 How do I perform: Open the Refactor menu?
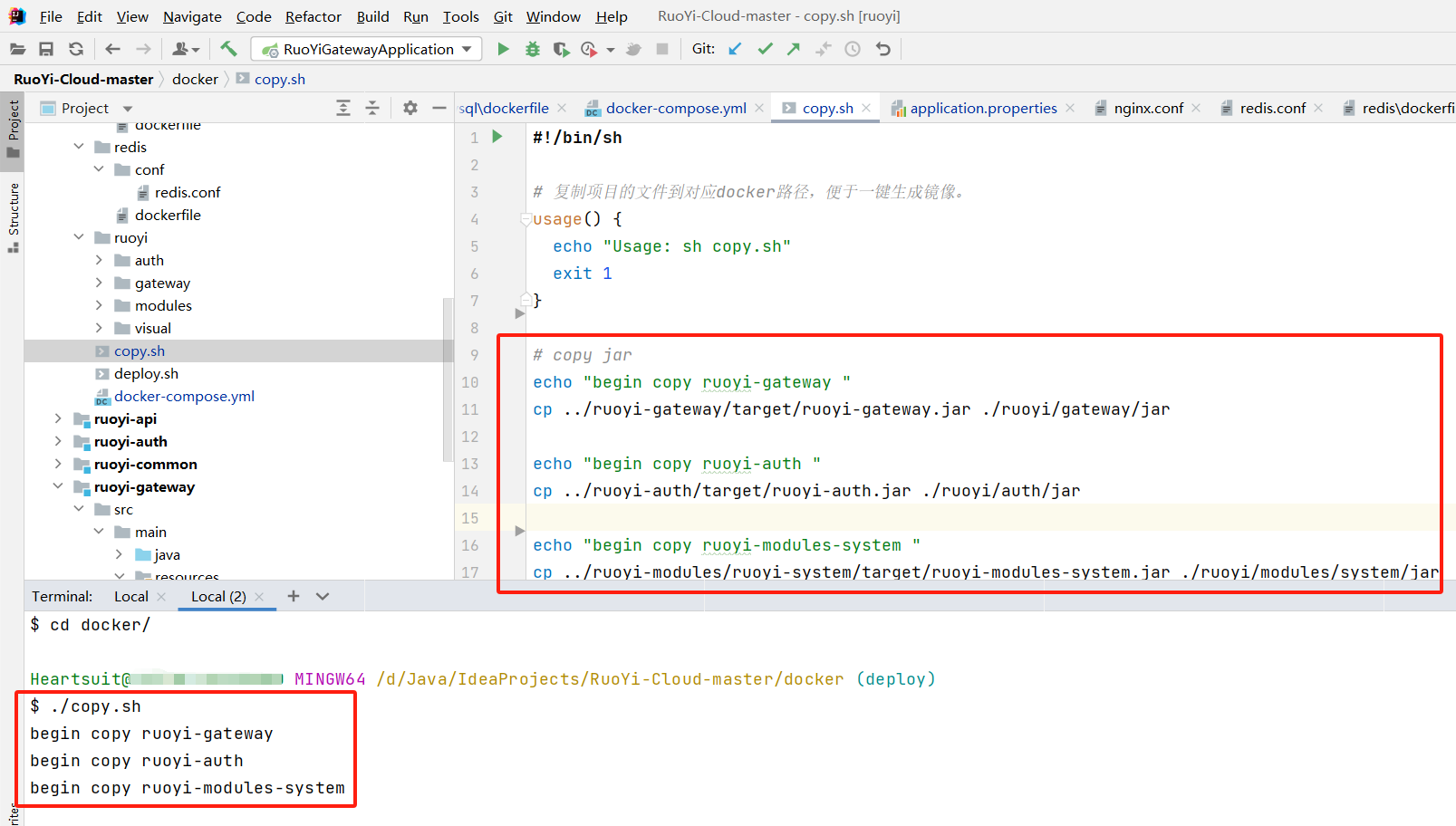click(x=313, y=16)
